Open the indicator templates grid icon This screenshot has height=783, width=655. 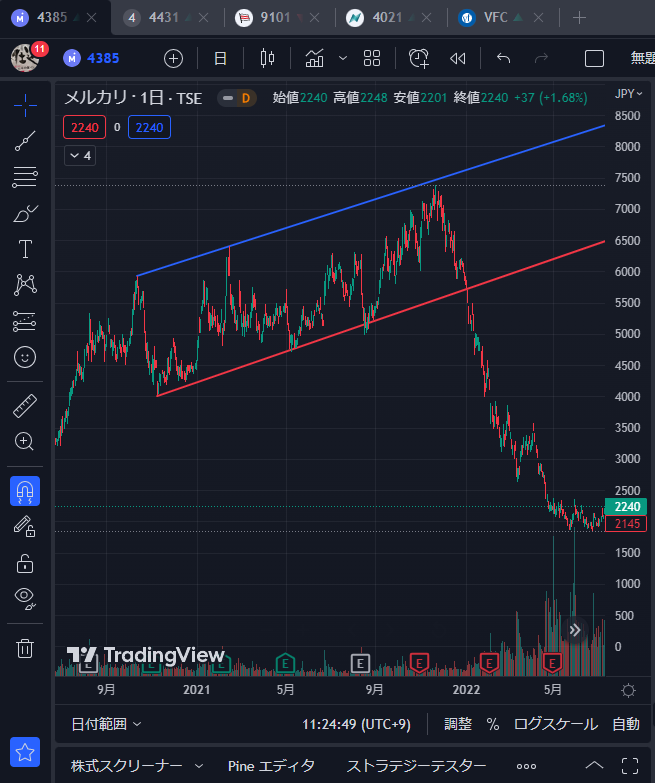point(372,58)
